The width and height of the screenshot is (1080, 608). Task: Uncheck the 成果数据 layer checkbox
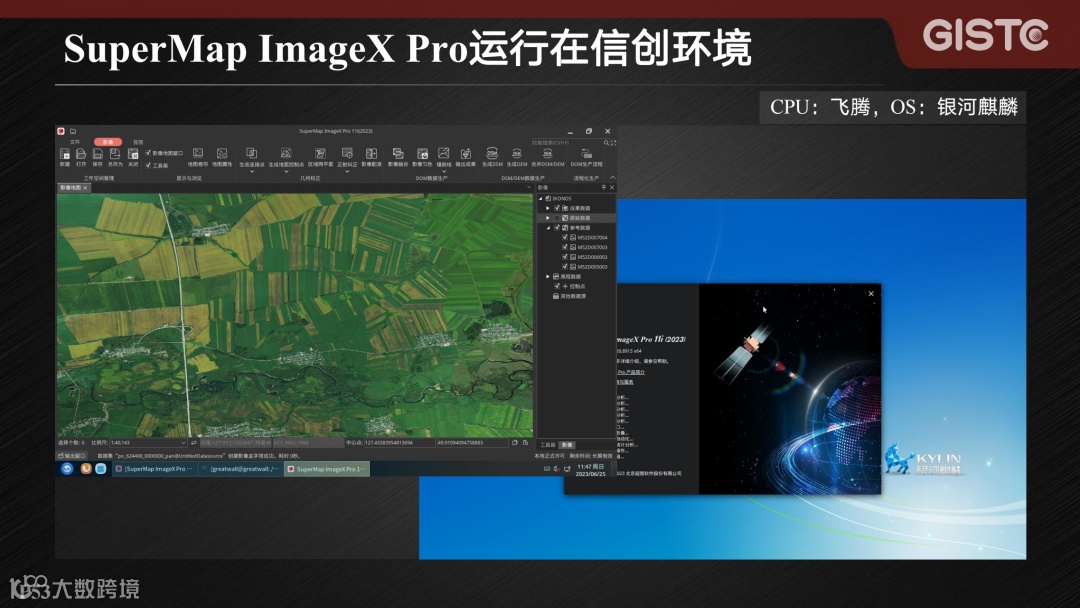557,208
